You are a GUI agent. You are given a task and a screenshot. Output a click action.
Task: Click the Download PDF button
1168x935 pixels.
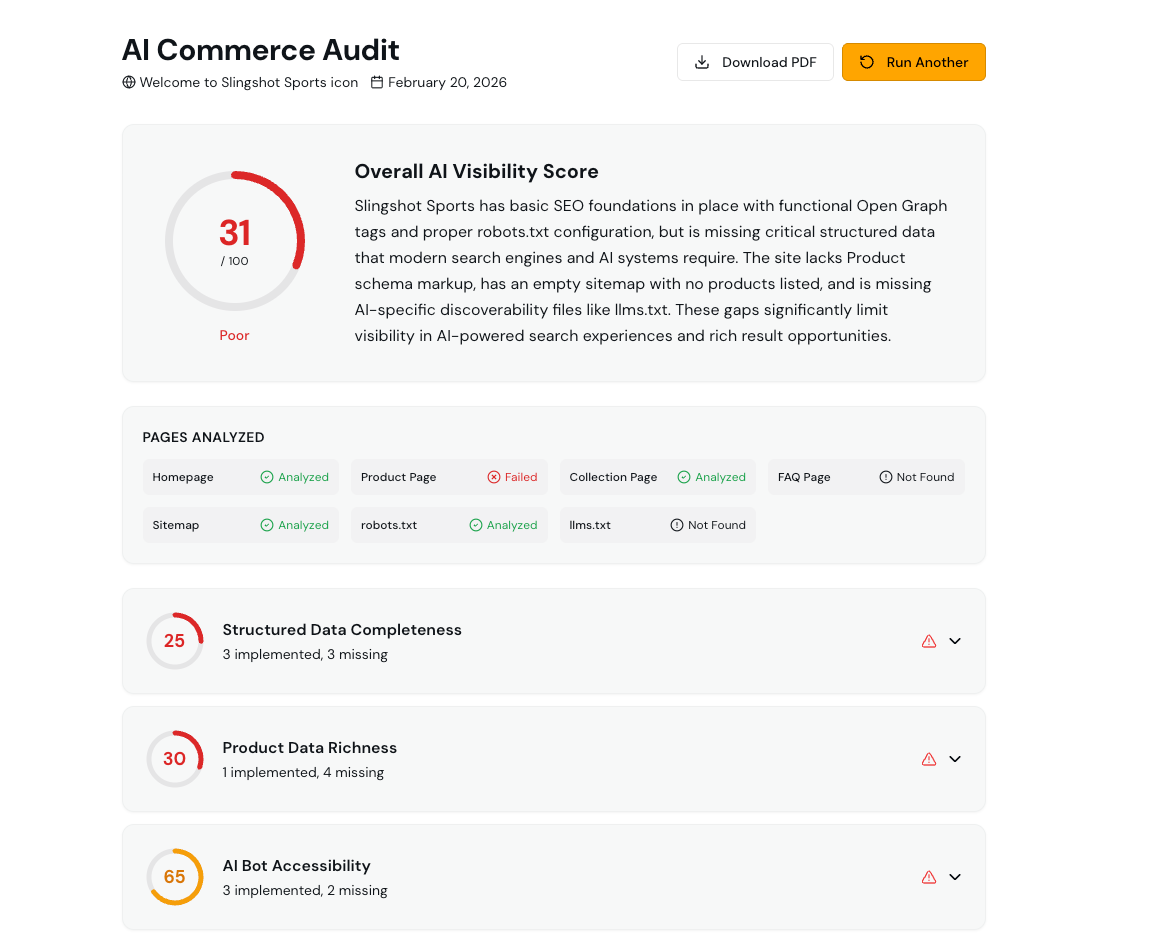click(x=755, y=61)
